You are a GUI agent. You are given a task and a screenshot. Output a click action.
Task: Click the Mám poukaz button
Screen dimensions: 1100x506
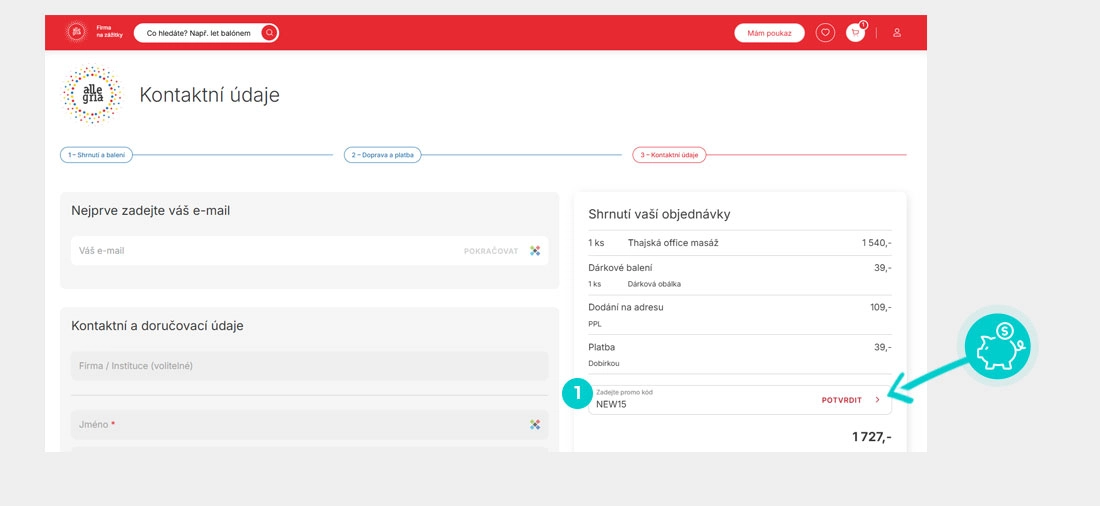coord(769,33)
